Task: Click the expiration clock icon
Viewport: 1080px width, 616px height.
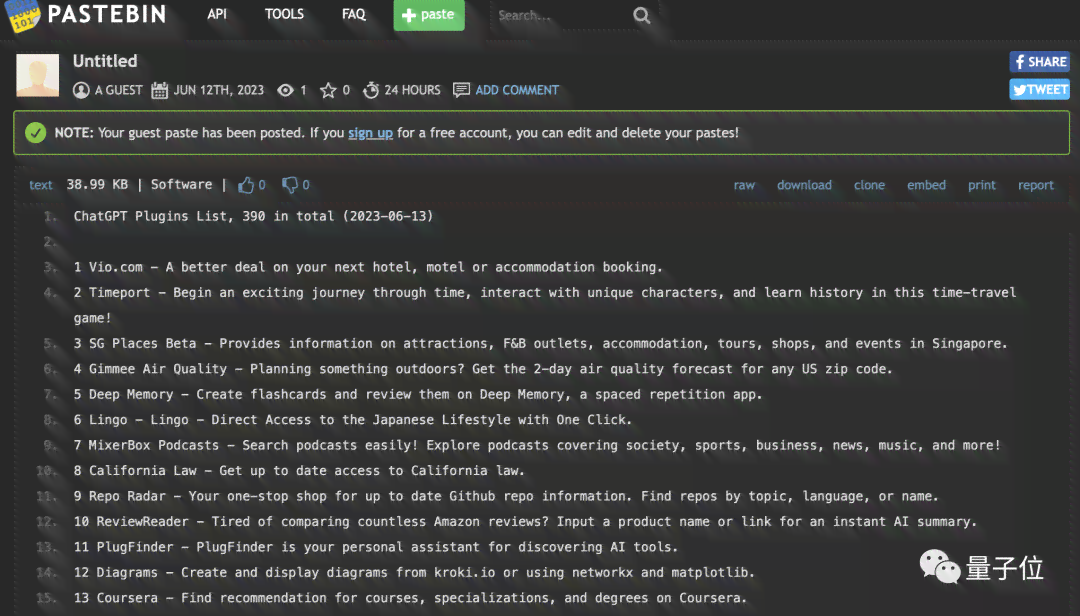Action: 371,90
